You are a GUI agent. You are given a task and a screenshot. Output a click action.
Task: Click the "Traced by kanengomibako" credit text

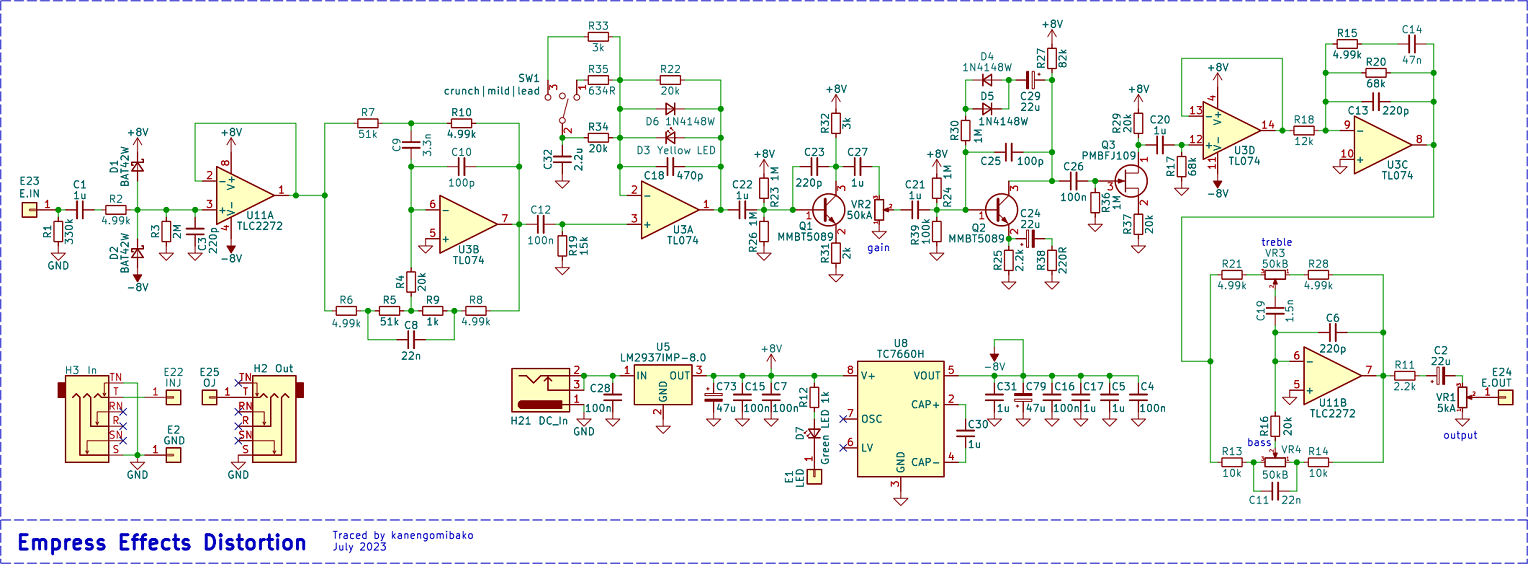(403, 535)
